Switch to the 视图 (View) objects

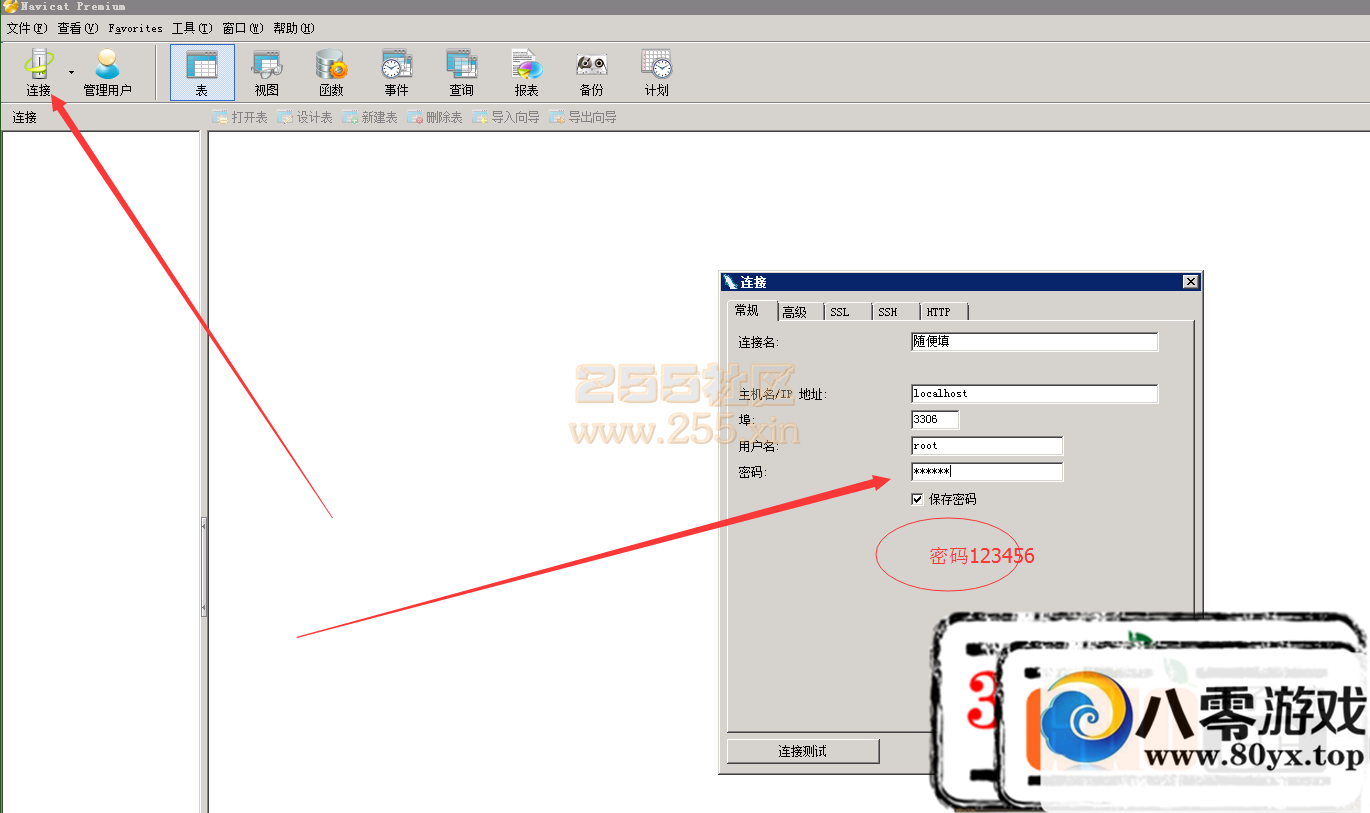point(267,72)
